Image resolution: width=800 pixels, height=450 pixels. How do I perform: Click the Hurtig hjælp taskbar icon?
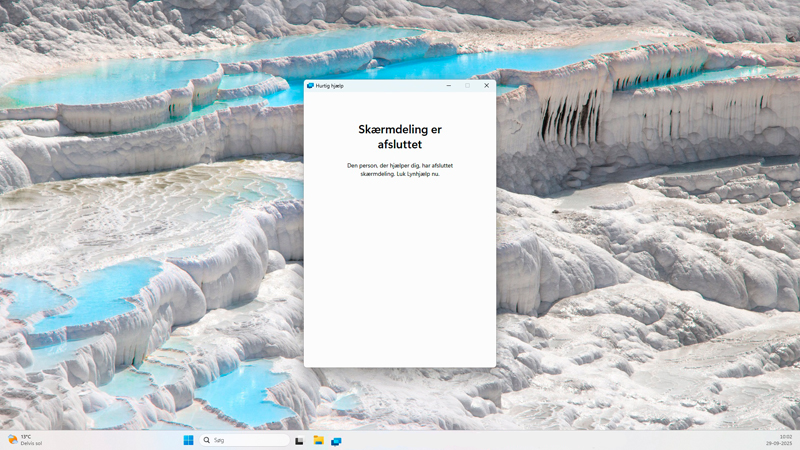[336, 441]
